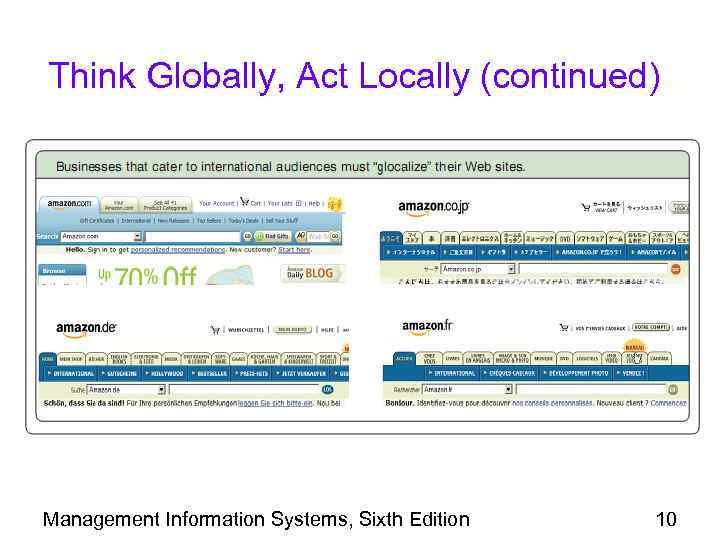Click the amazon.fr search text field
Viewport: 720px width, 540px height.
pyautogui.click(x=591, y=390)
